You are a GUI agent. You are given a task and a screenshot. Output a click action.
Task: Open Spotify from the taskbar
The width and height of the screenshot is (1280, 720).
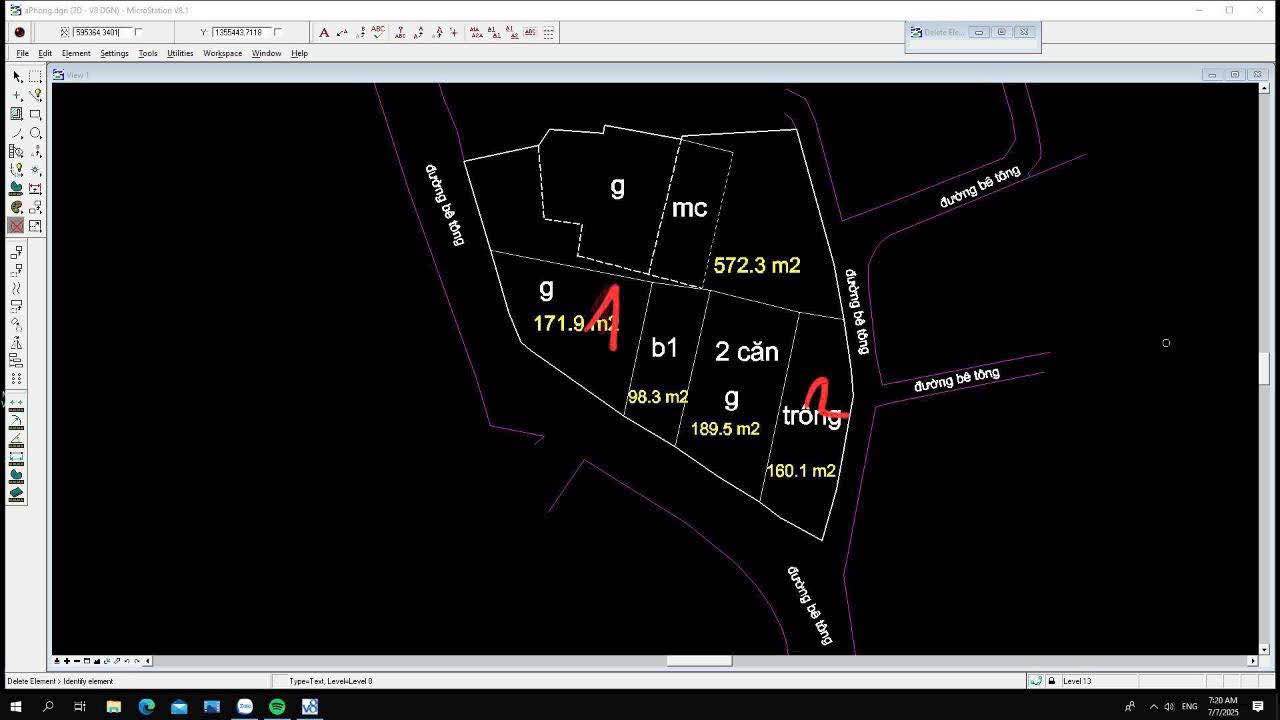277,706
